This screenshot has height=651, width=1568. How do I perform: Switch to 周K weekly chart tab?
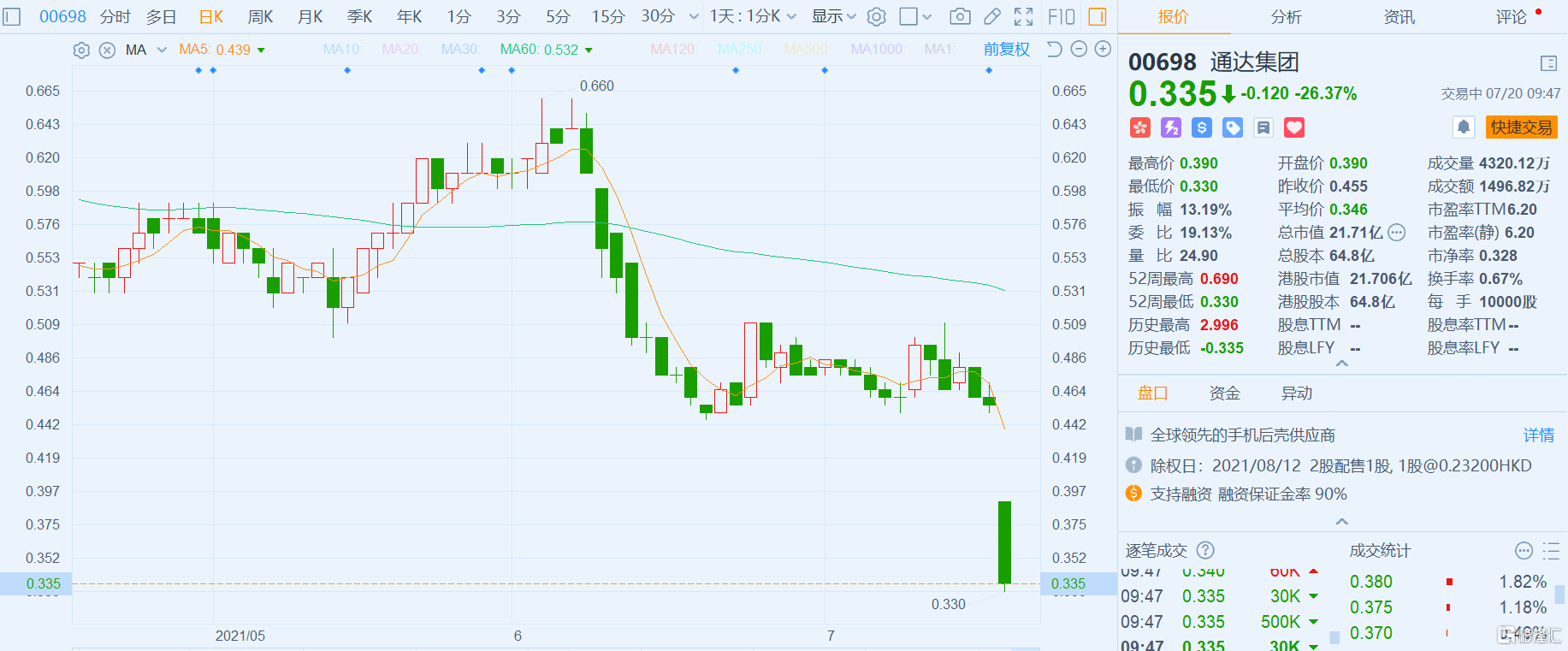coord(260,16)
